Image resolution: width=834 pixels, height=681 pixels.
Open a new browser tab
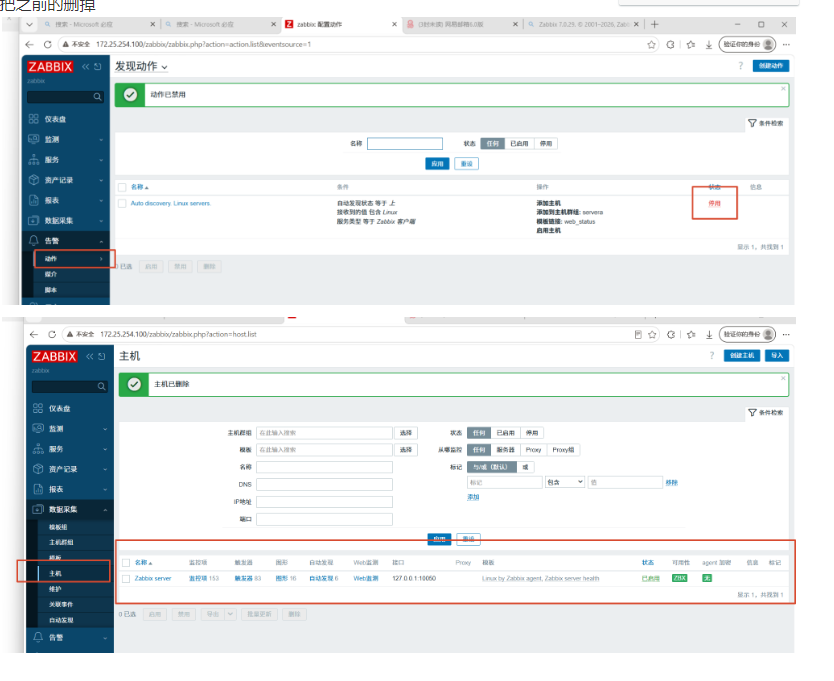point(655,24)
